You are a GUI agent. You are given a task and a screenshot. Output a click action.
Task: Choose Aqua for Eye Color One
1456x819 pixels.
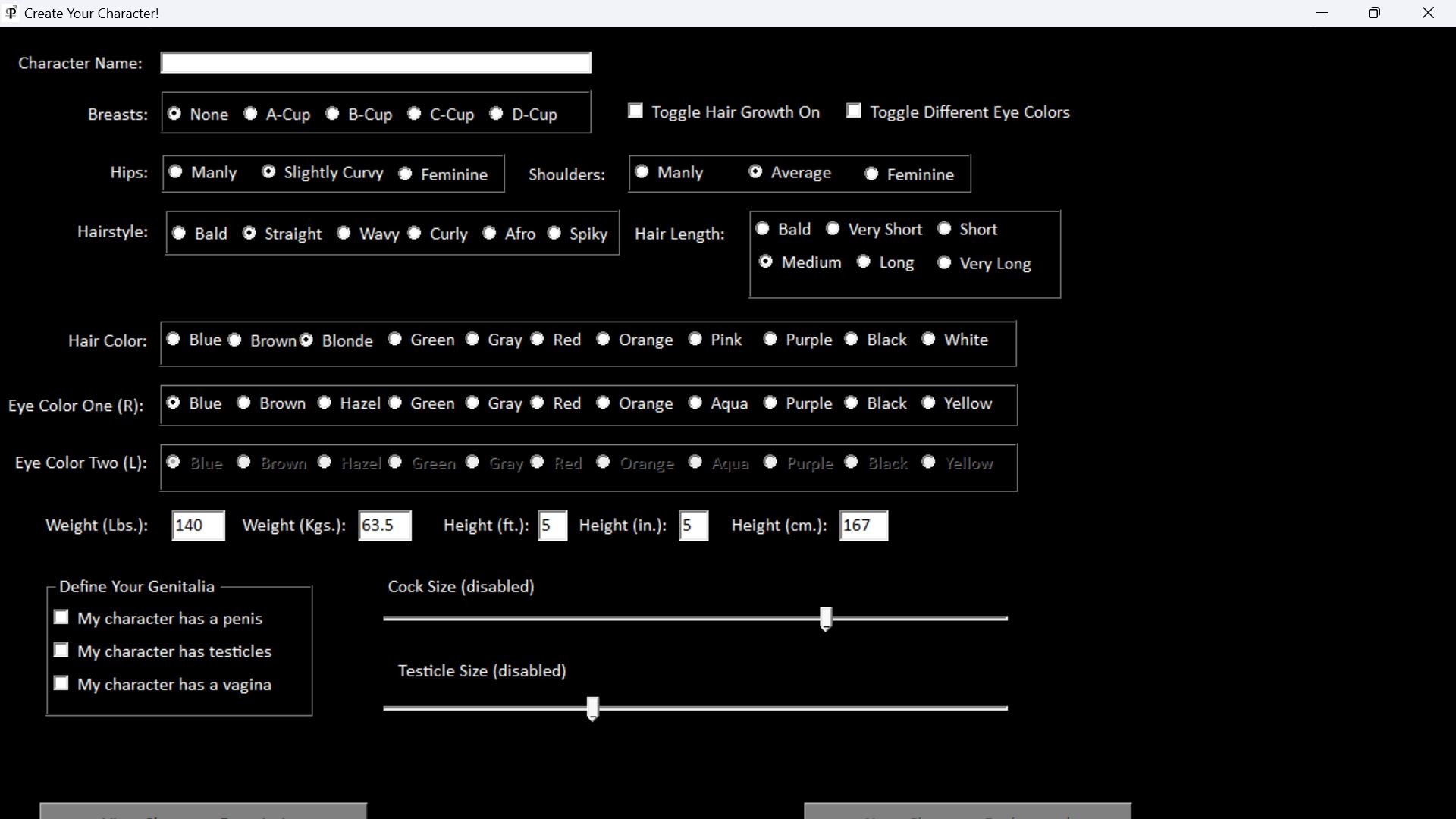click(695, 403)
